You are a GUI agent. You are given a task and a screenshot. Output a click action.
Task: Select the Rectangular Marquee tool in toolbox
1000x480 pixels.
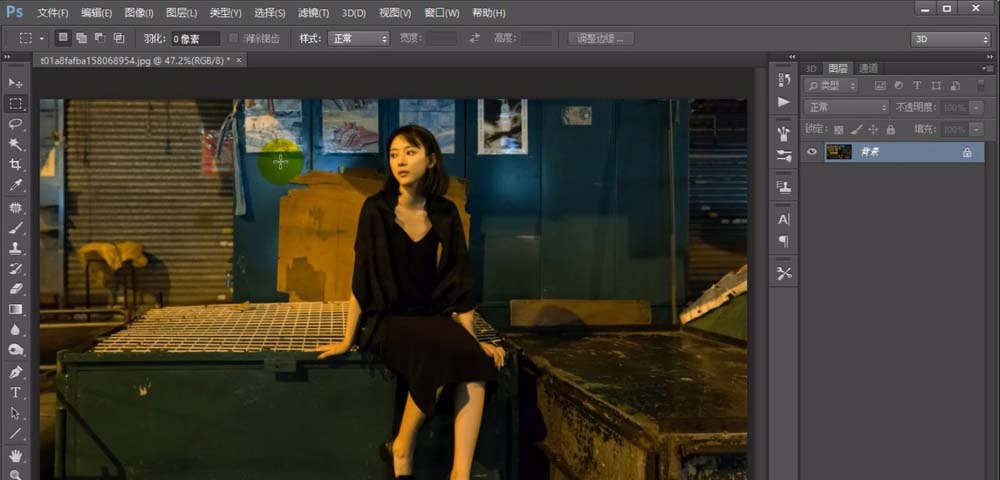16,103
